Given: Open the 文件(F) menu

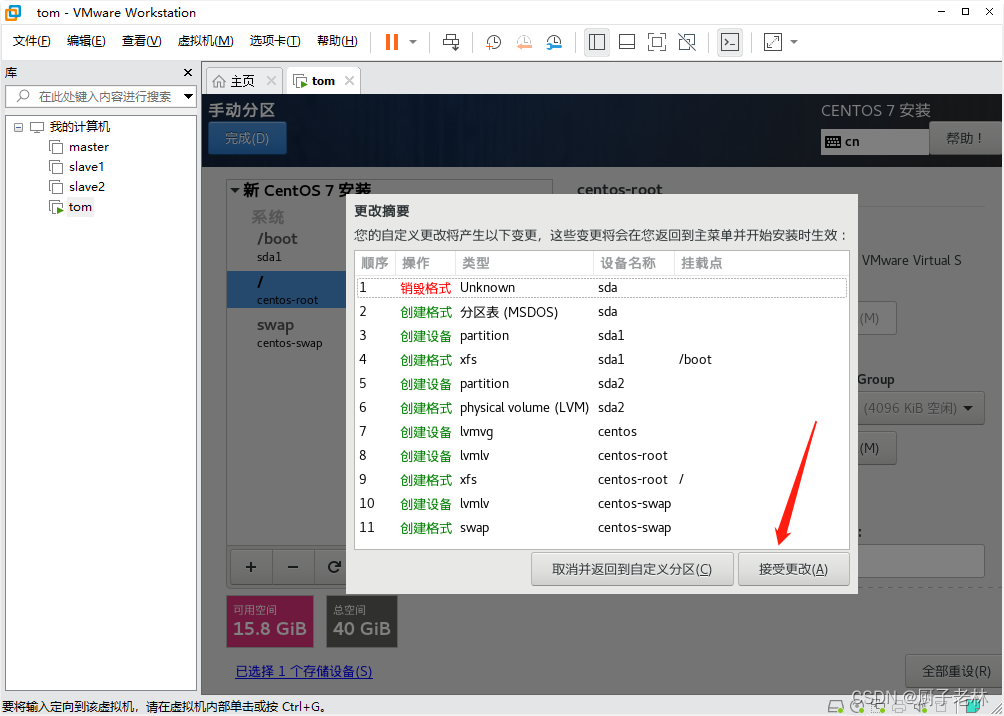Looking at the screenshot, I should click(x=31, y=41).
